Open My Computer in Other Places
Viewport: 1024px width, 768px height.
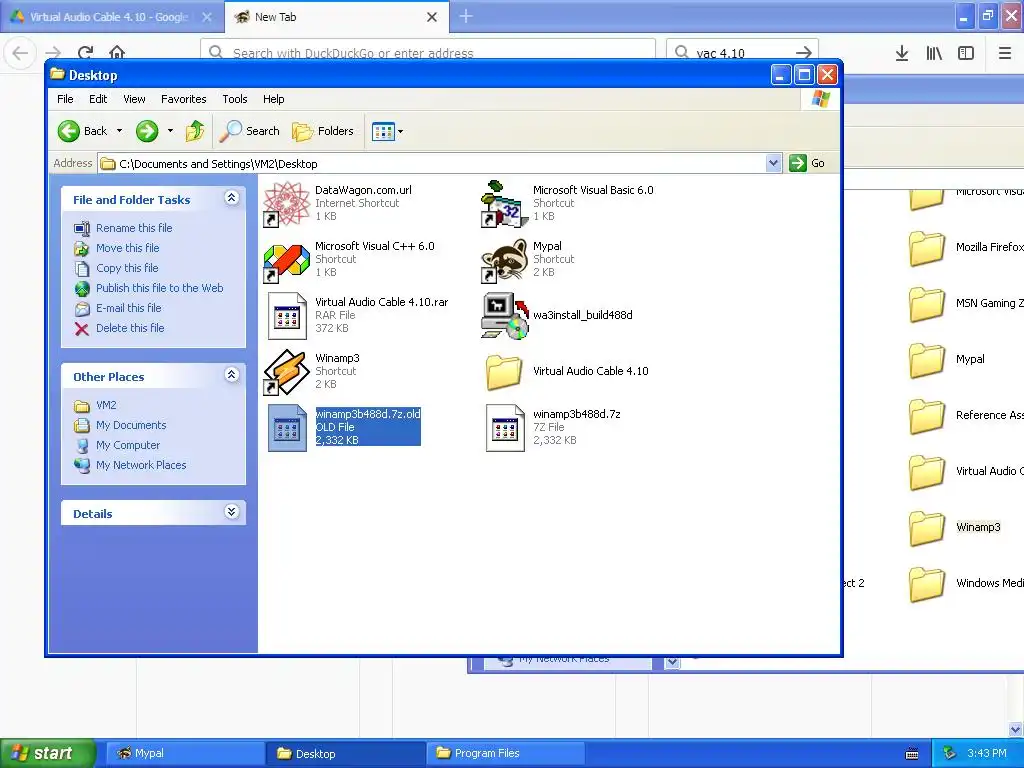click(x=127, y=445)
